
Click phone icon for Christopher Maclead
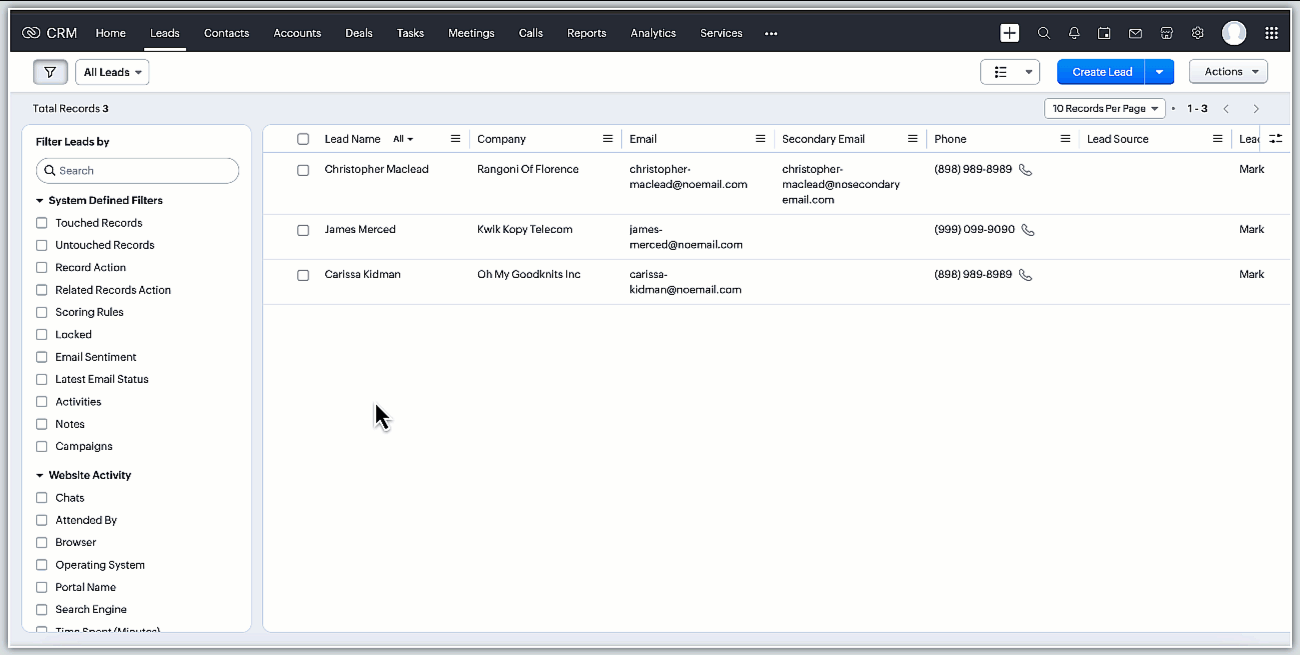coord(1025,170)
